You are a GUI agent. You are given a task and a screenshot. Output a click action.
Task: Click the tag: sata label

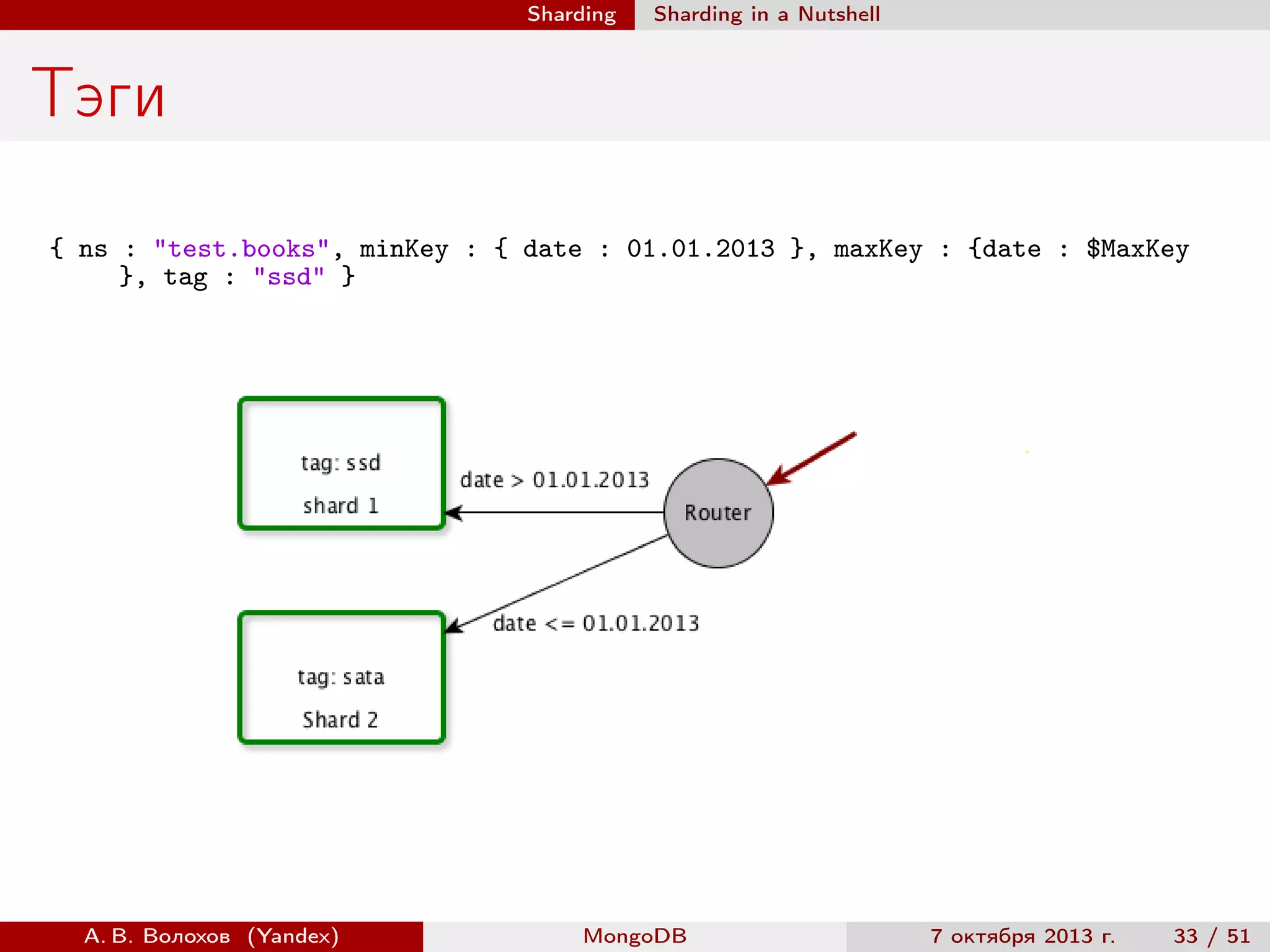tap(340, 677)
